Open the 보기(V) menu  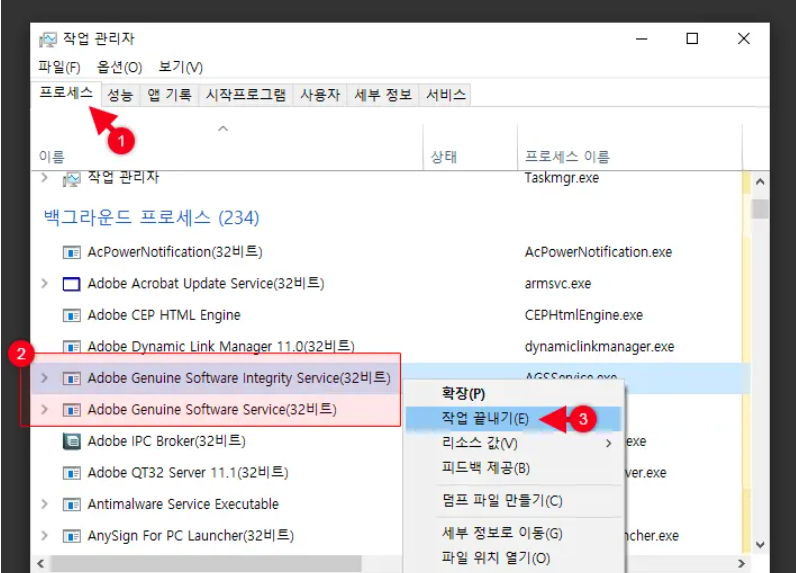(180, 67)
